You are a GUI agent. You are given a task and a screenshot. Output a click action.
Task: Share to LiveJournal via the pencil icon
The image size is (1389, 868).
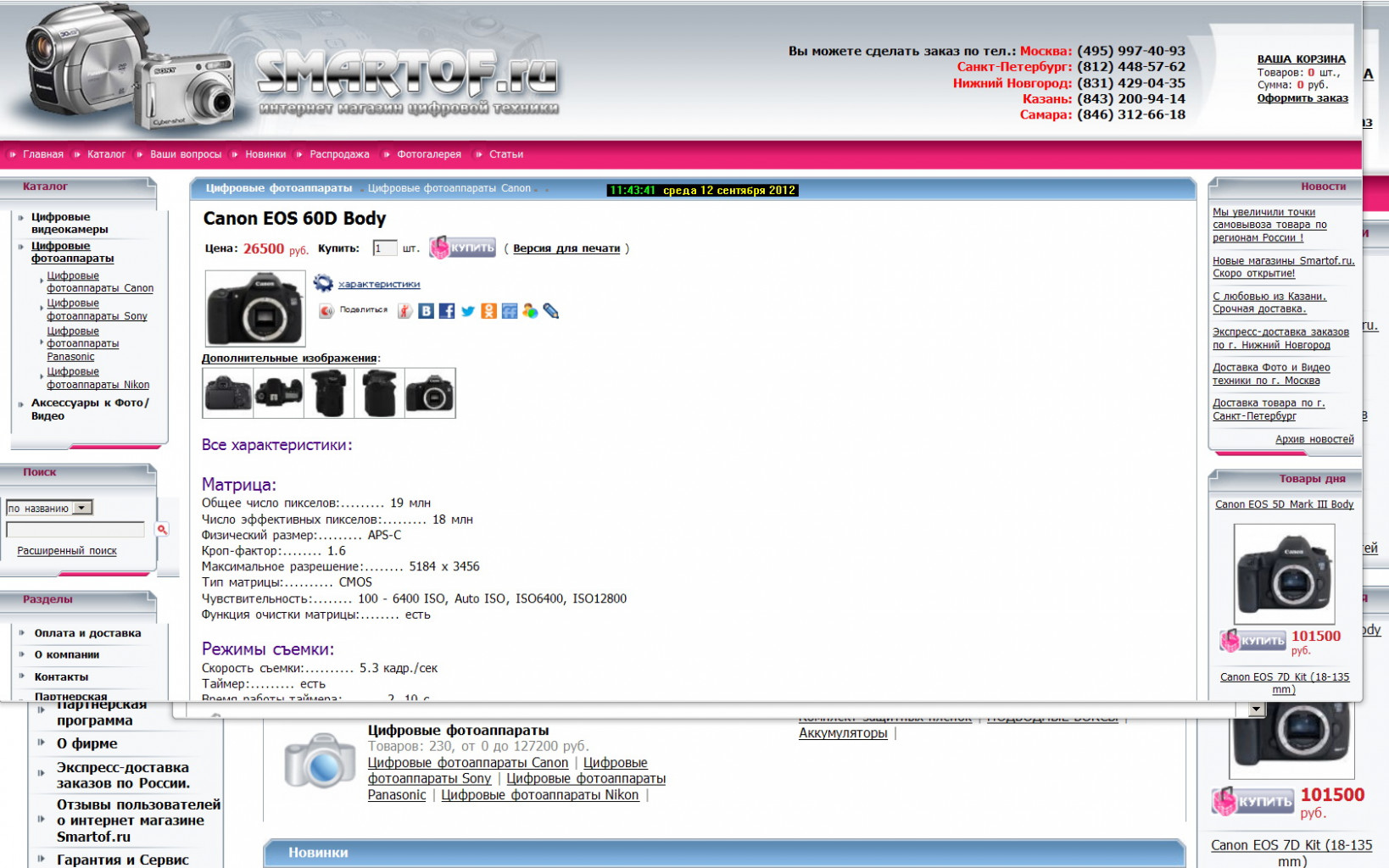click(x=551, y=311)
